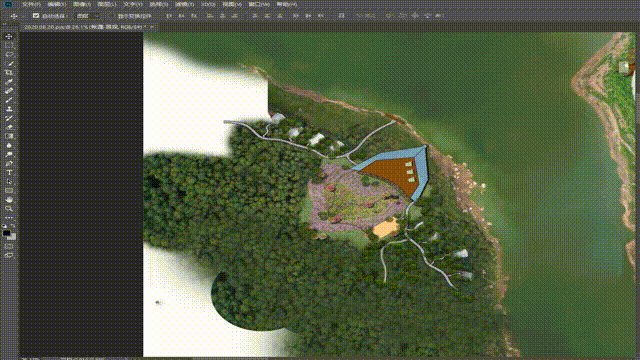Toggle Show Transform Controls checkbox
Image resolution: width=640 pixels, height=360 pixels.
point(112,16)
